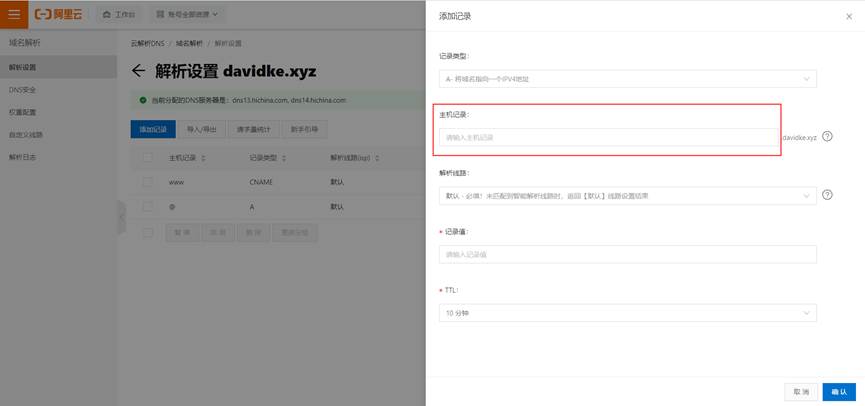Screen dimensions: 865x406
Task: Focus the 主机记录 input field
Action: point(608,137)
